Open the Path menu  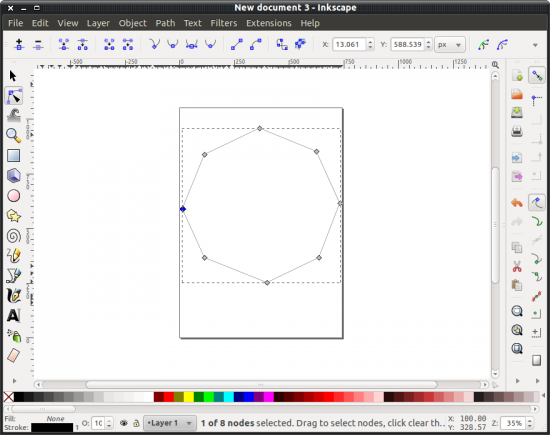165,23
